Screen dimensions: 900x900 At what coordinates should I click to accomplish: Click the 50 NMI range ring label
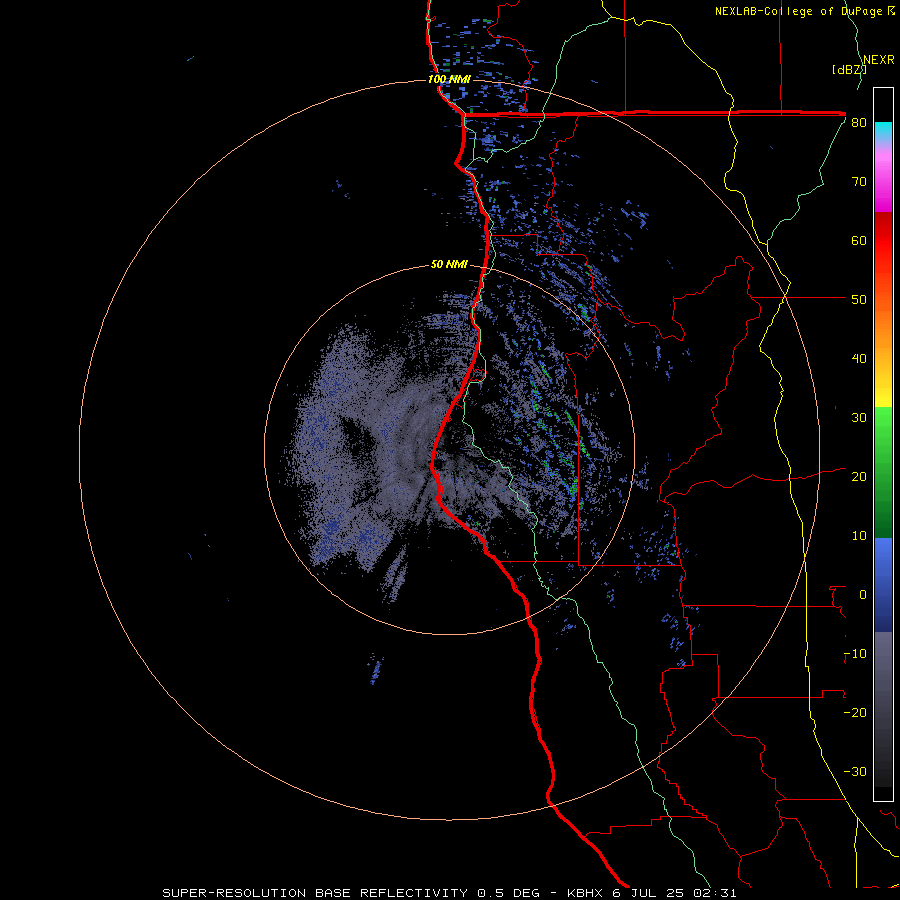point(449,264)
